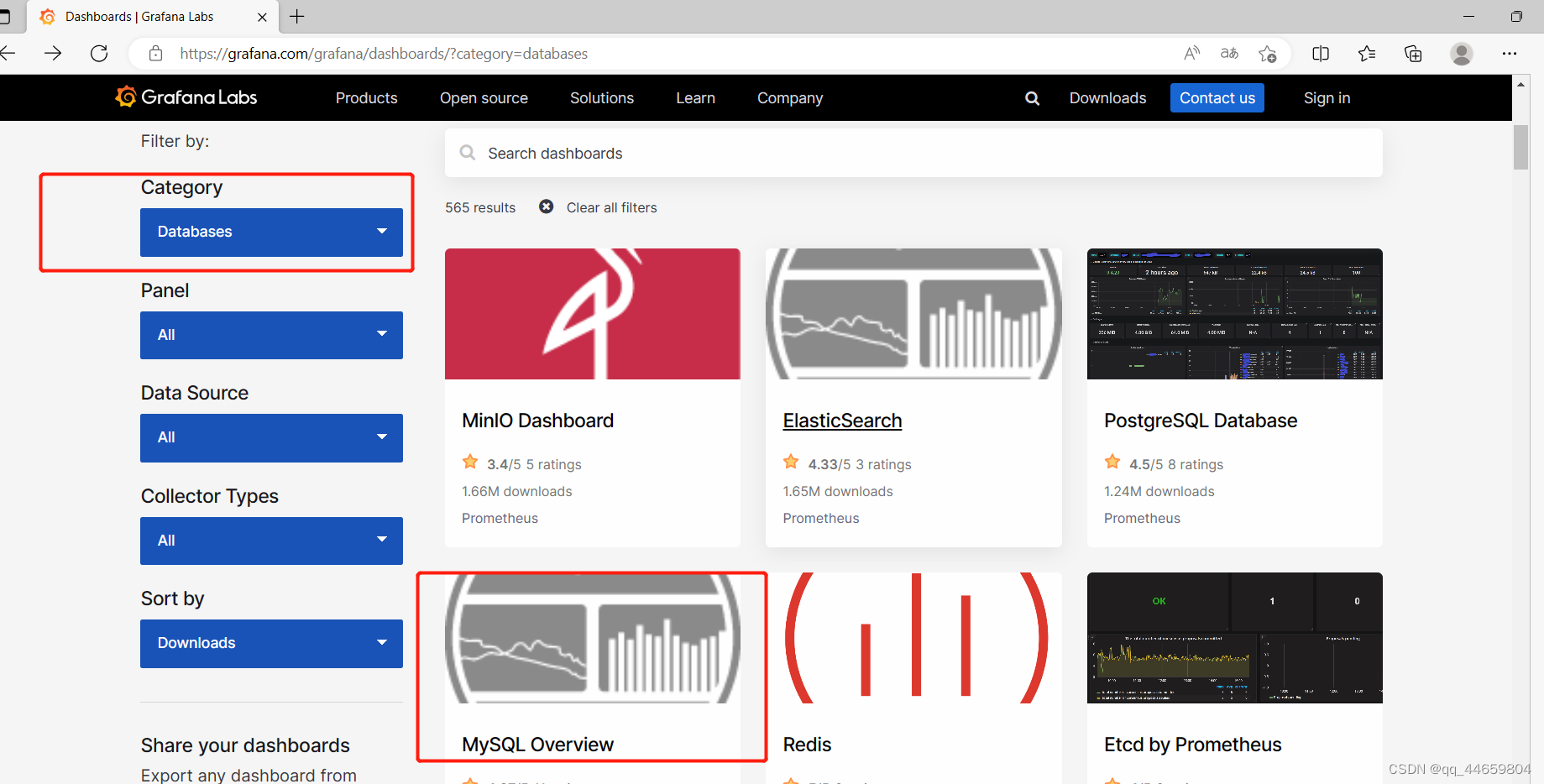Click the 1.24M downloads text
Image resolution: width=1544 pixels, height=784 pixels.
[1159, 491]
